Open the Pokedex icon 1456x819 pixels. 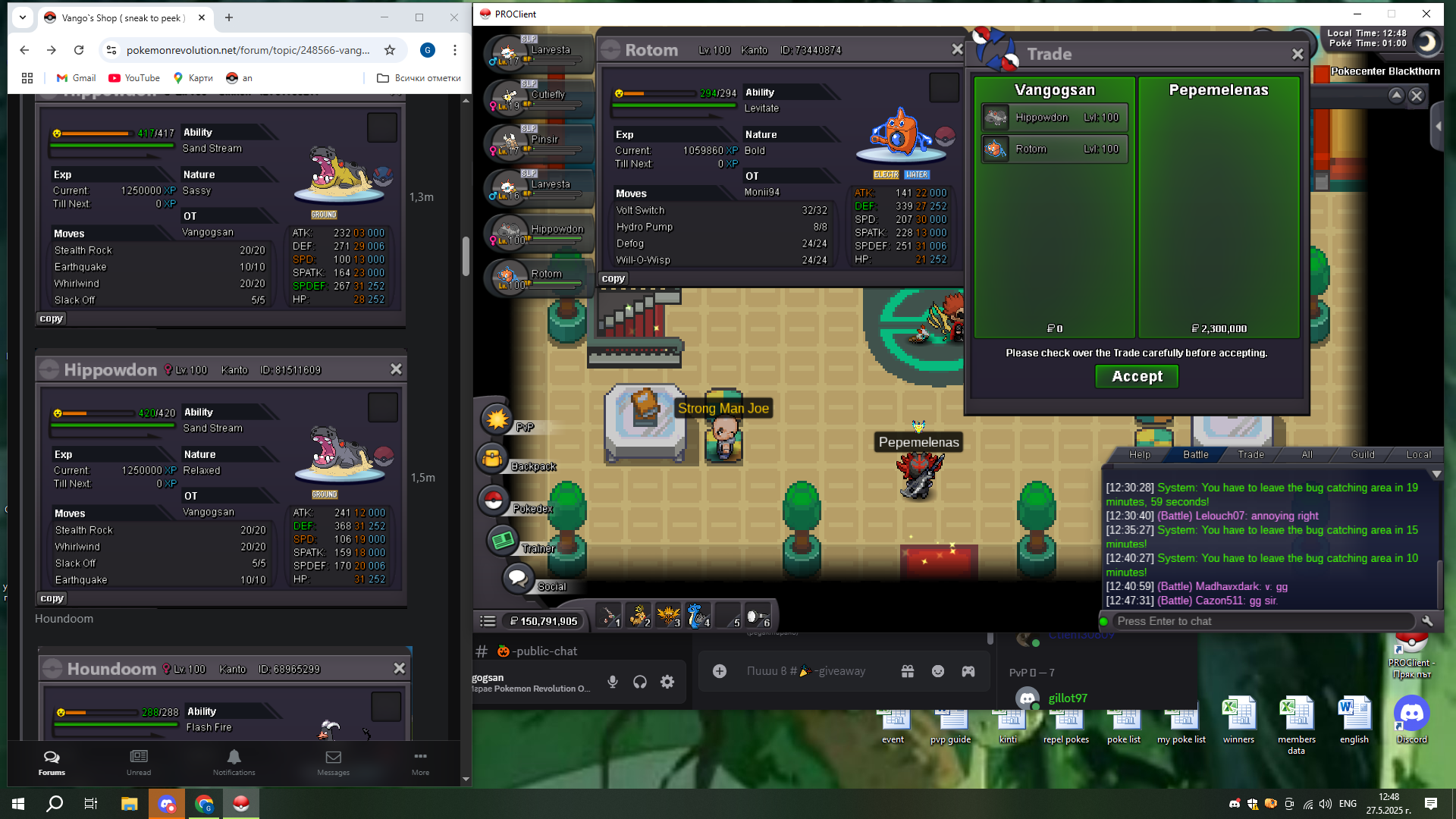coord(494,500)
